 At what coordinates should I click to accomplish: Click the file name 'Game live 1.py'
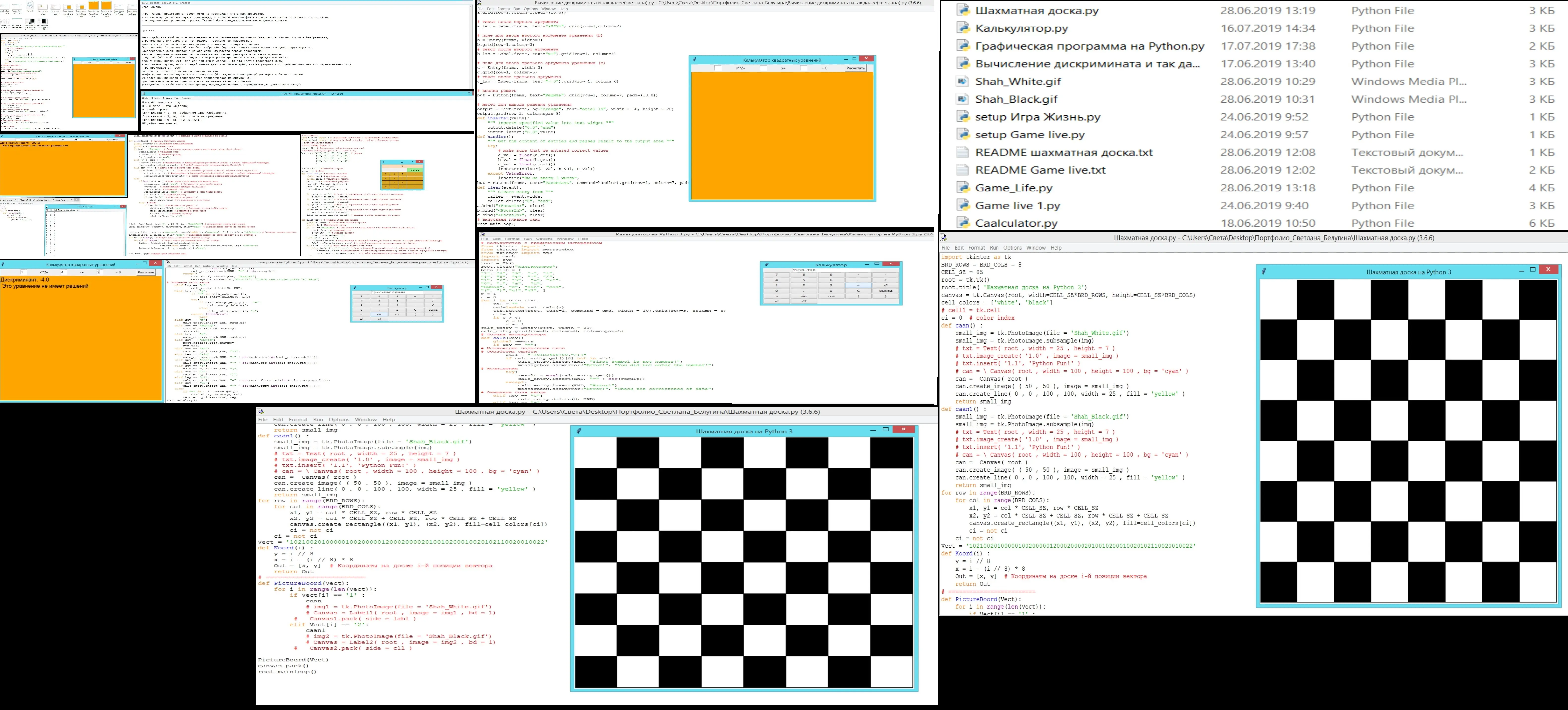click(x=1018, y=205)
